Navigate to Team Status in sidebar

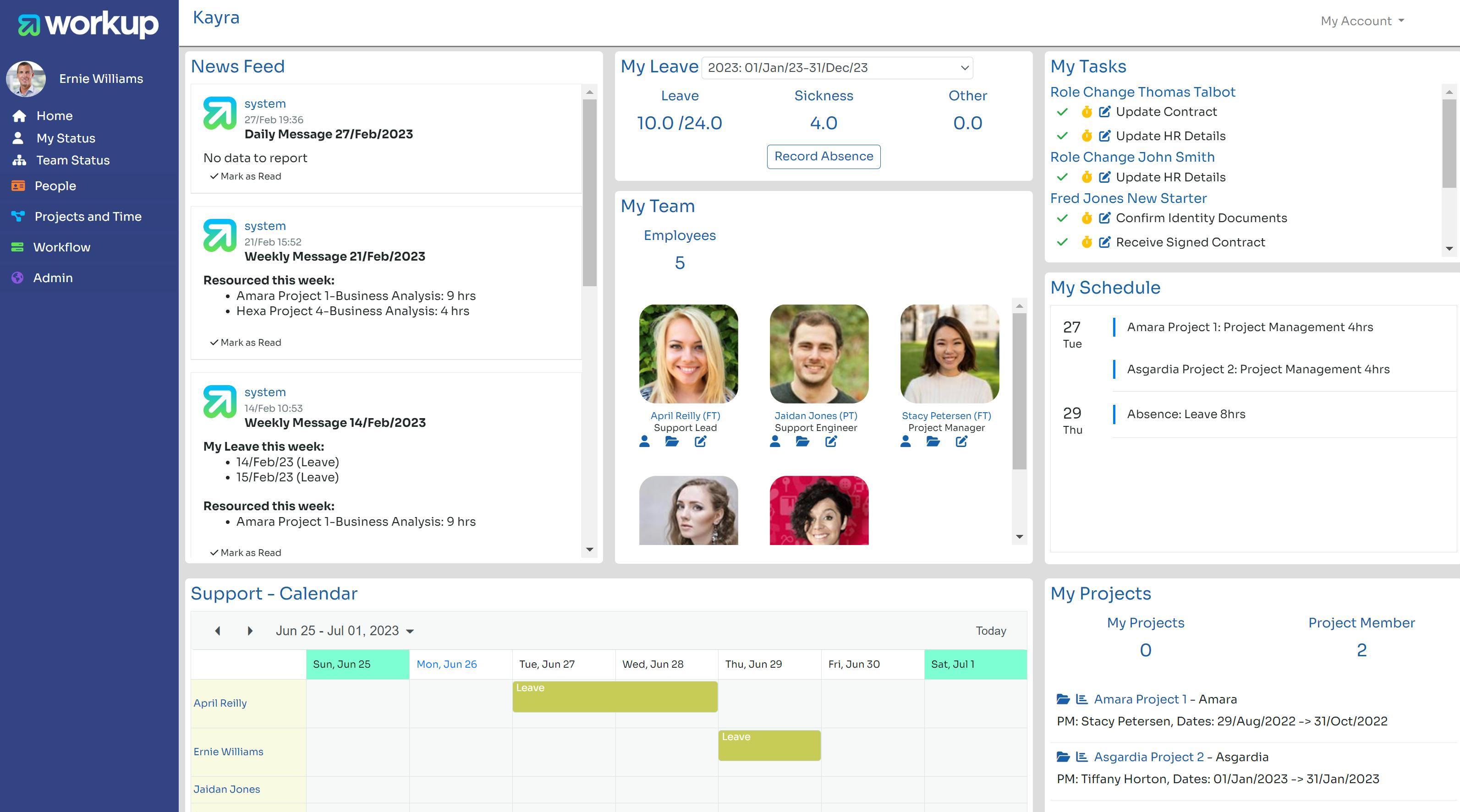coord(72,160)
